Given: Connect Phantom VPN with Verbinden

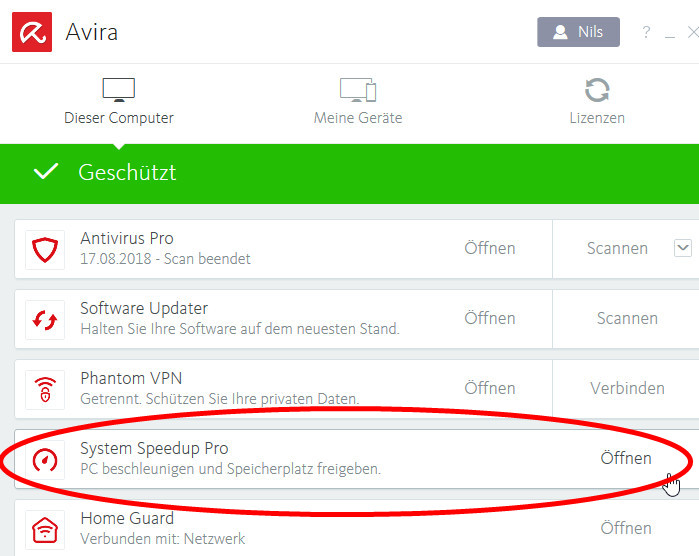Looking at the screenshot, I should click(627, 388).
